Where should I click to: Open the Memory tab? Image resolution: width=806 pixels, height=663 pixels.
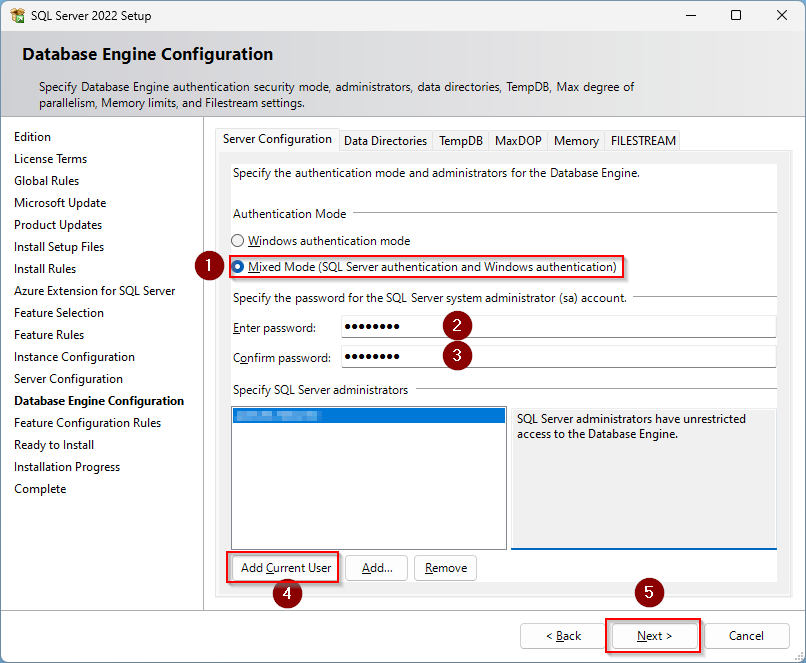click(576, 141)
